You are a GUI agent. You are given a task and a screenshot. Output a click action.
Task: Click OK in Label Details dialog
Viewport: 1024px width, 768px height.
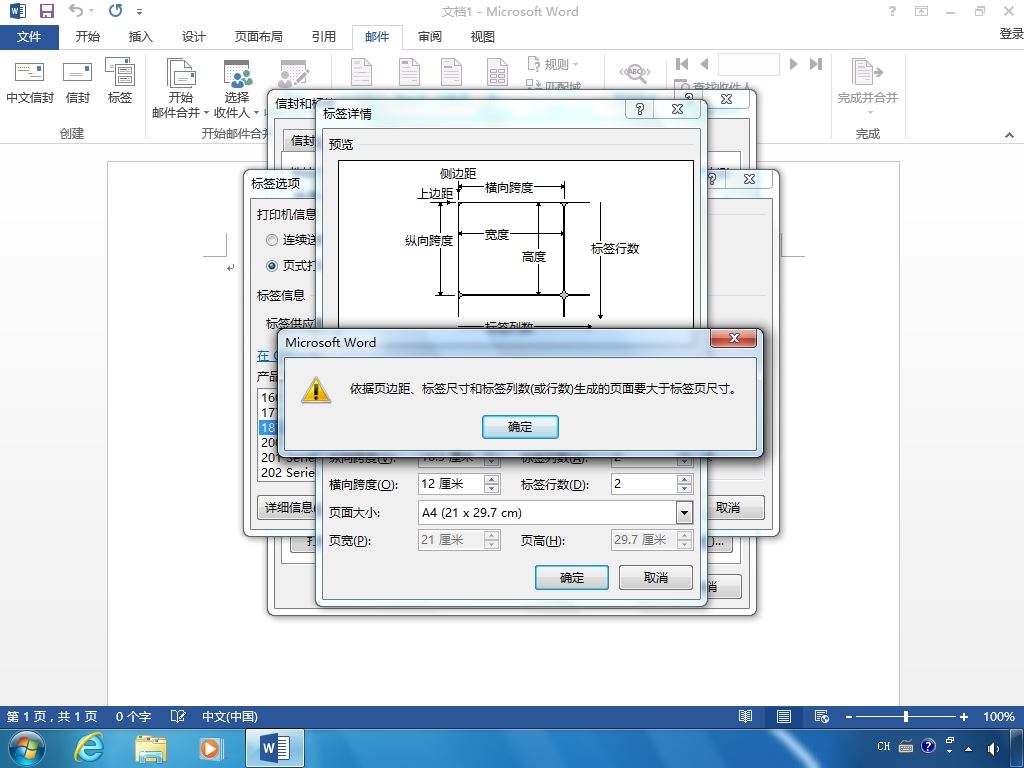pyautogui.click(x=571, y=577)
